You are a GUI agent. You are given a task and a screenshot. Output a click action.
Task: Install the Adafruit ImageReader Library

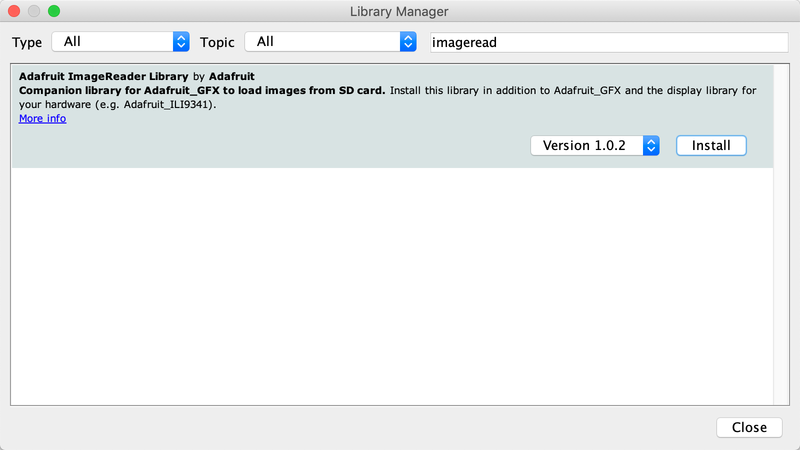711,145
